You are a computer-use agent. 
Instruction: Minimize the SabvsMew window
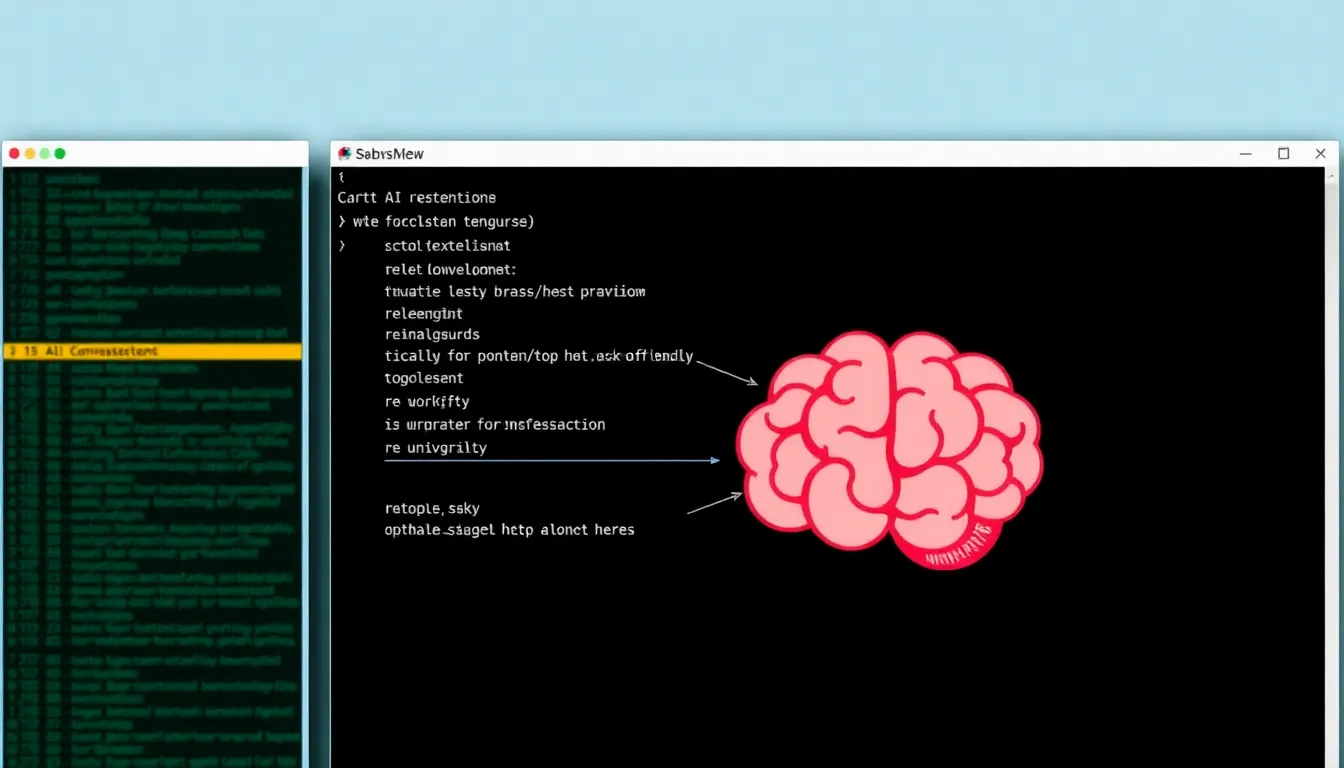[x=1246, y=154]
